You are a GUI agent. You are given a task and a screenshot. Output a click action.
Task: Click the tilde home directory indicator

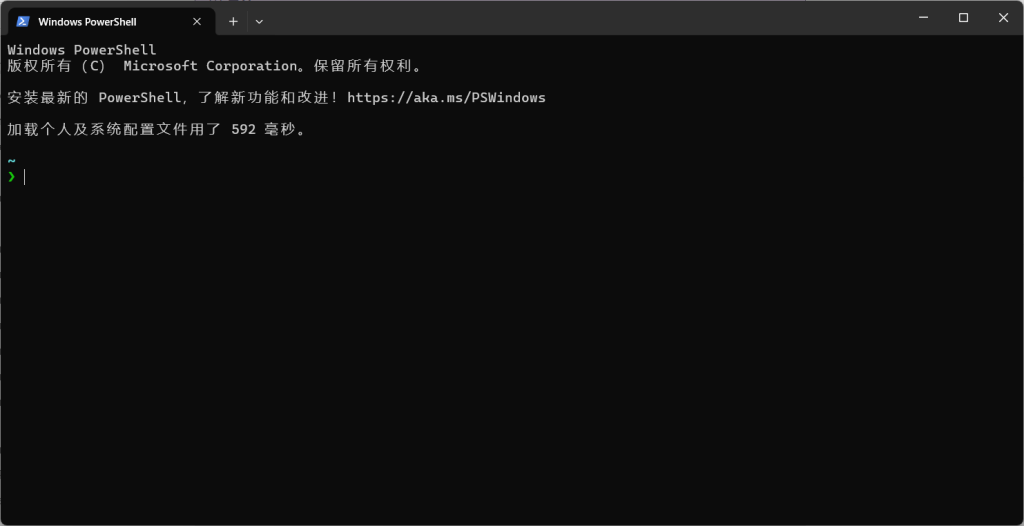(11, 160)
